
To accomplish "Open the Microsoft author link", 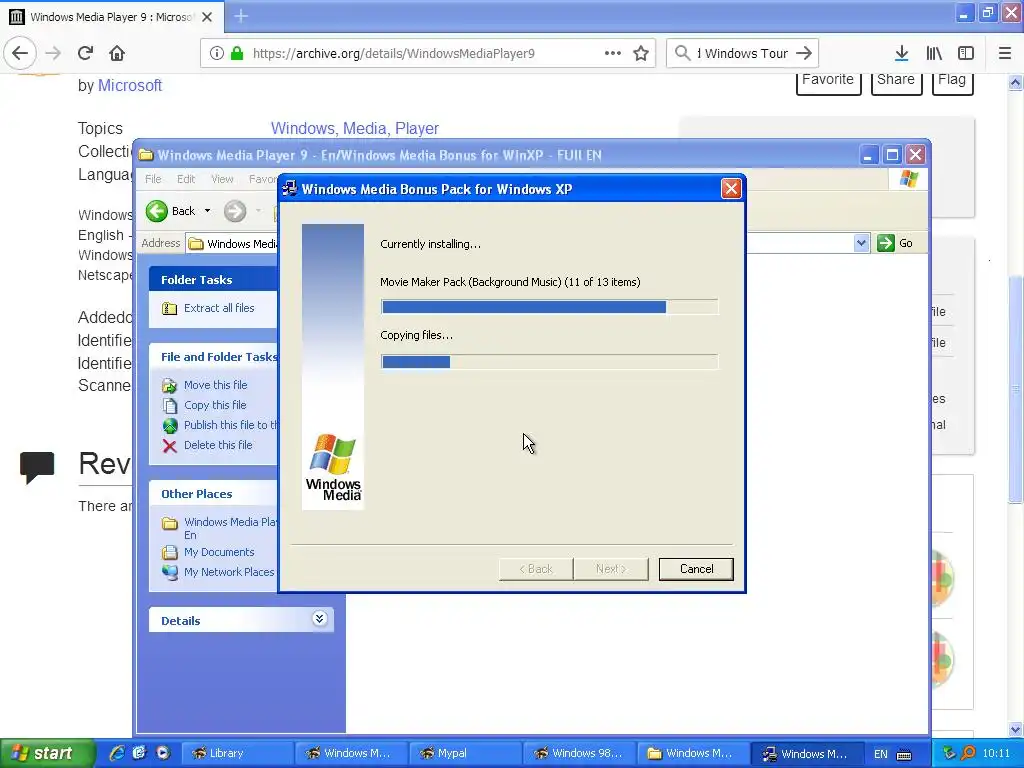I will tap(130, 86).
